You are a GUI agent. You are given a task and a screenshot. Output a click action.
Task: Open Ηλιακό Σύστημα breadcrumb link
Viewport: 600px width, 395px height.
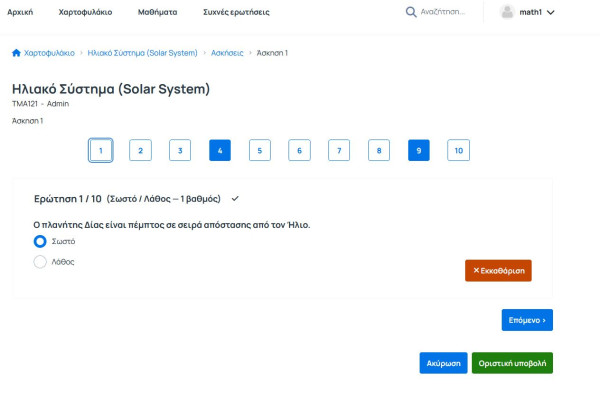click(x=142, y=53)
